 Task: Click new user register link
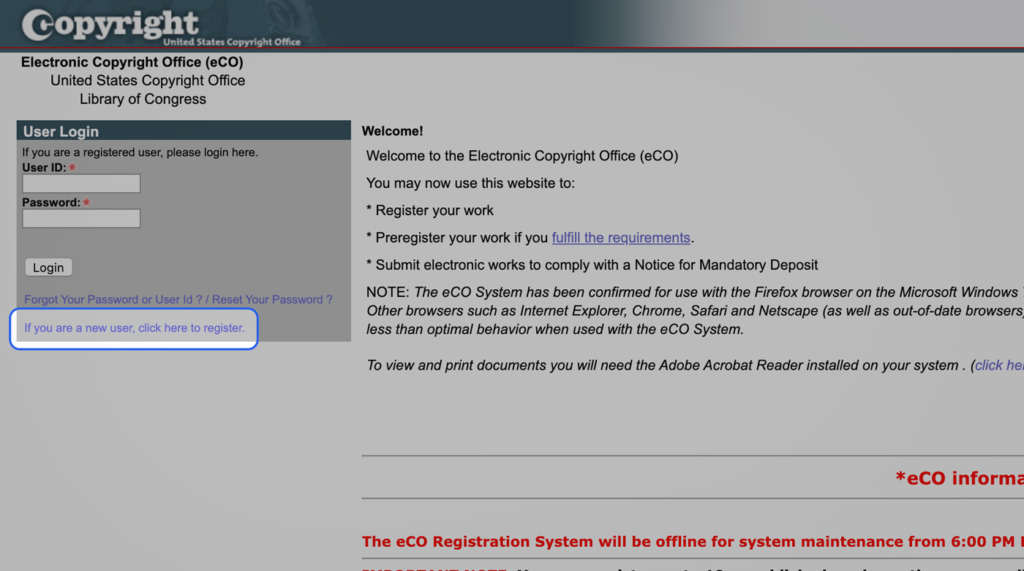click(x=134, y=328)
